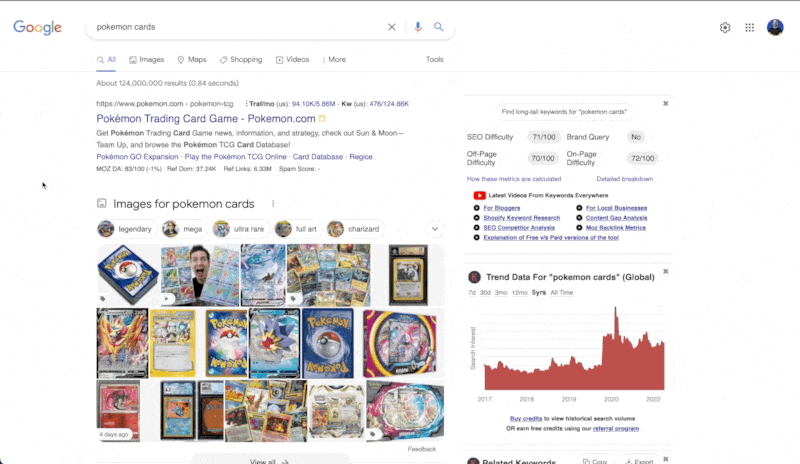Open the Google apps grid
Viewport: 800px width, 464px height.
[749, 28]
